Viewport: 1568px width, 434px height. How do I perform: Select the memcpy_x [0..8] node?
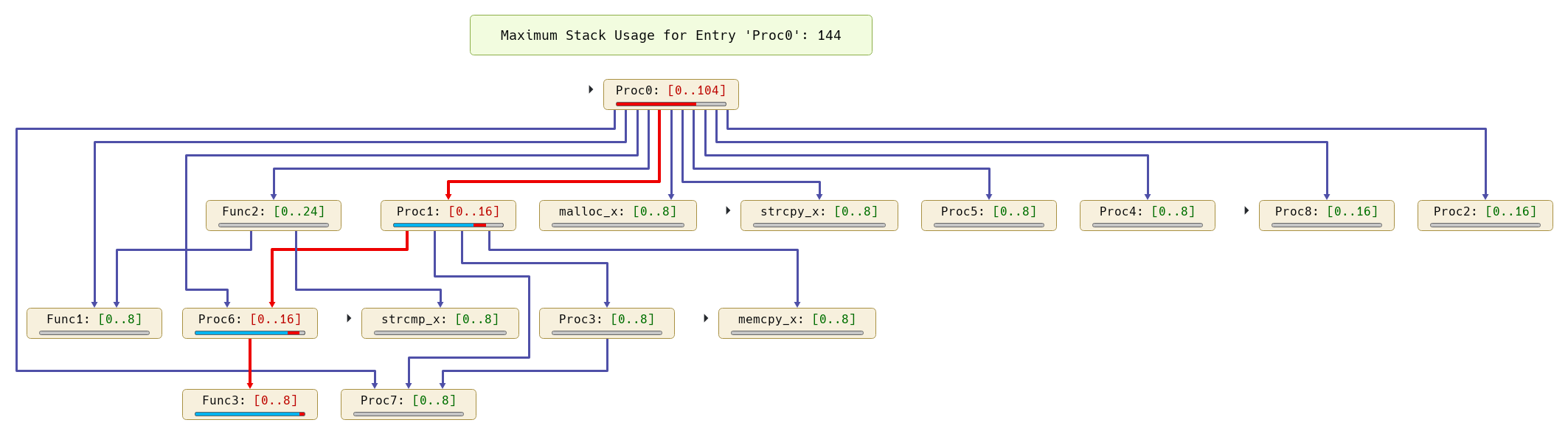797,323
